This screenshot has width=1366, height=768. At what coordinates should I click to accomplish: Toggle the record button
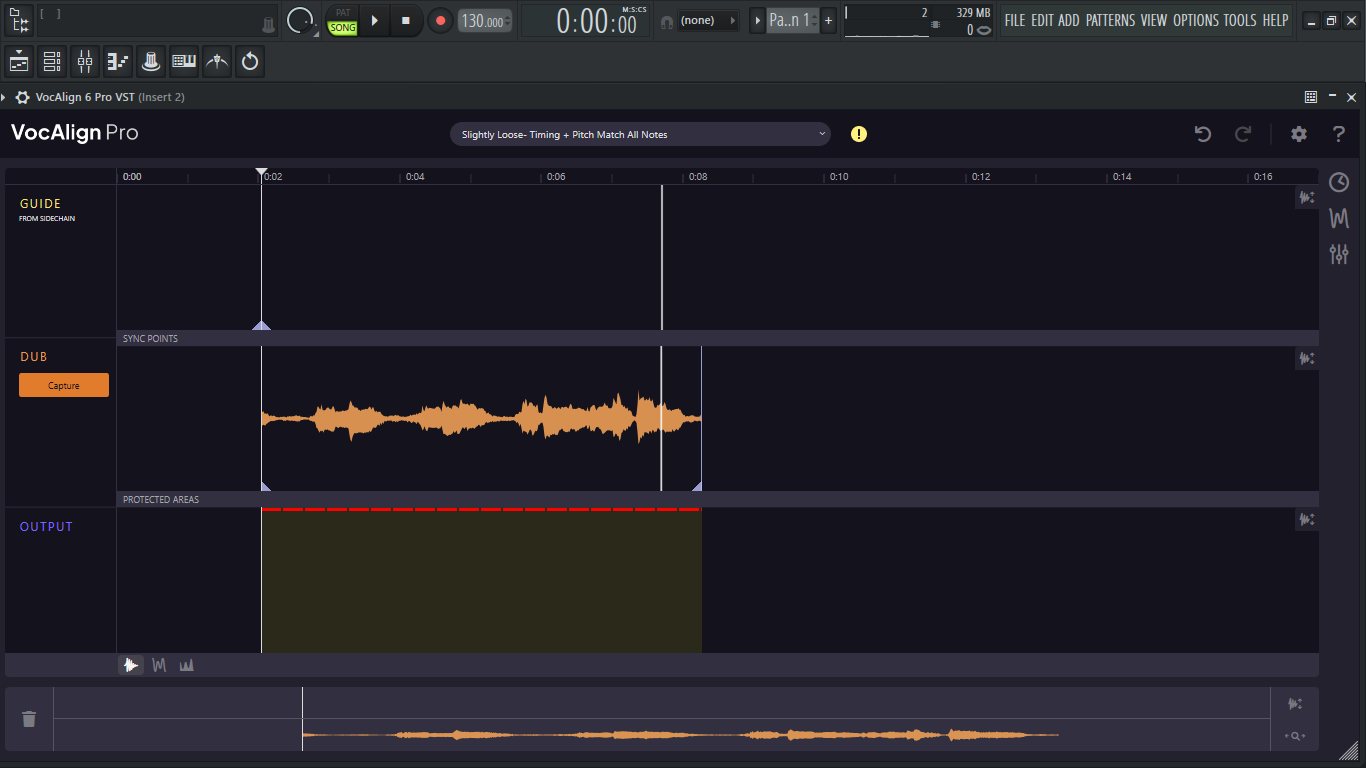pyautogui.click(x=440, y=20)
